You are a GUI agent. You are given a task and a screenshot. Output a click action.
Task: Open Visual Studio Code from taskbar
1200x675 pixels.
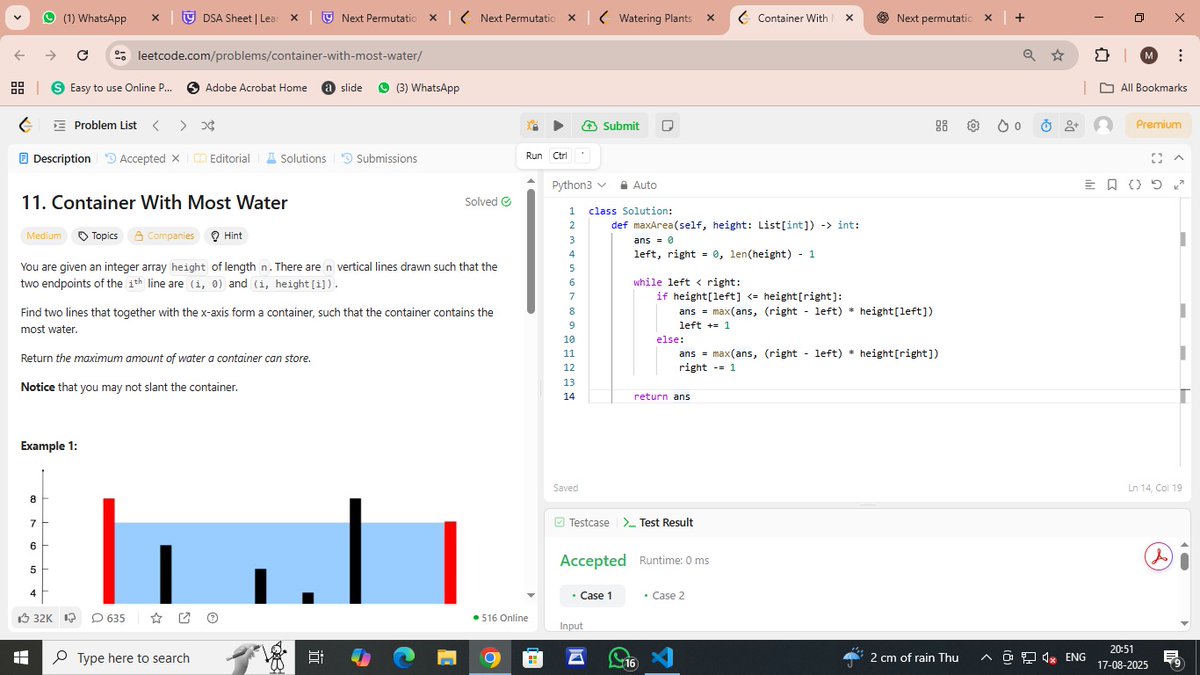point(661,657)
